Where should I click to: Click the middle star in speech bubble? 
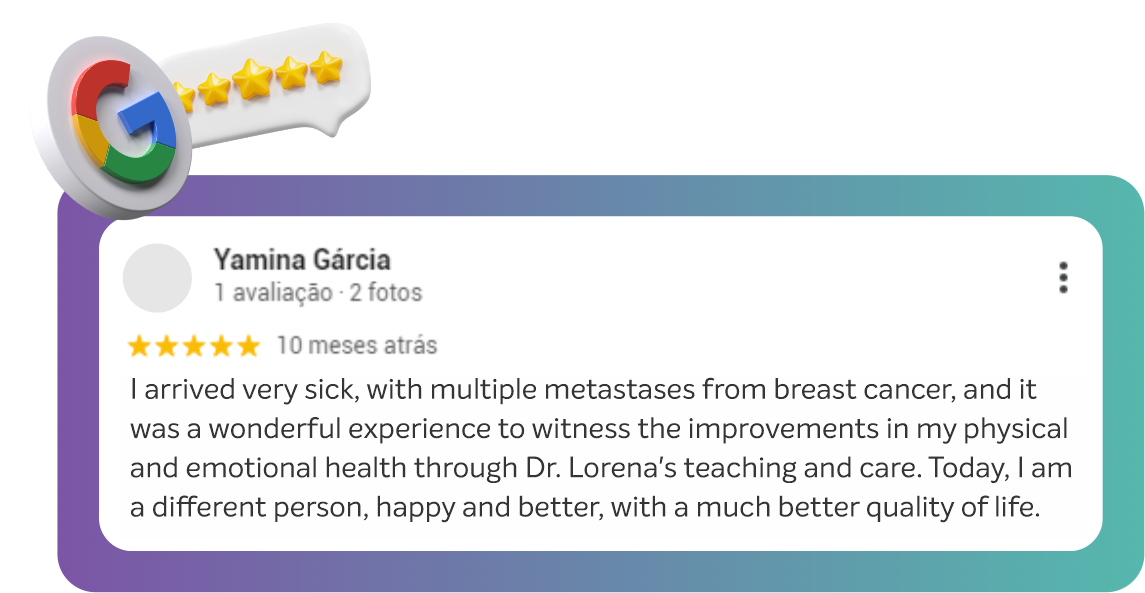pyautogui.click(x=252, y=79)
